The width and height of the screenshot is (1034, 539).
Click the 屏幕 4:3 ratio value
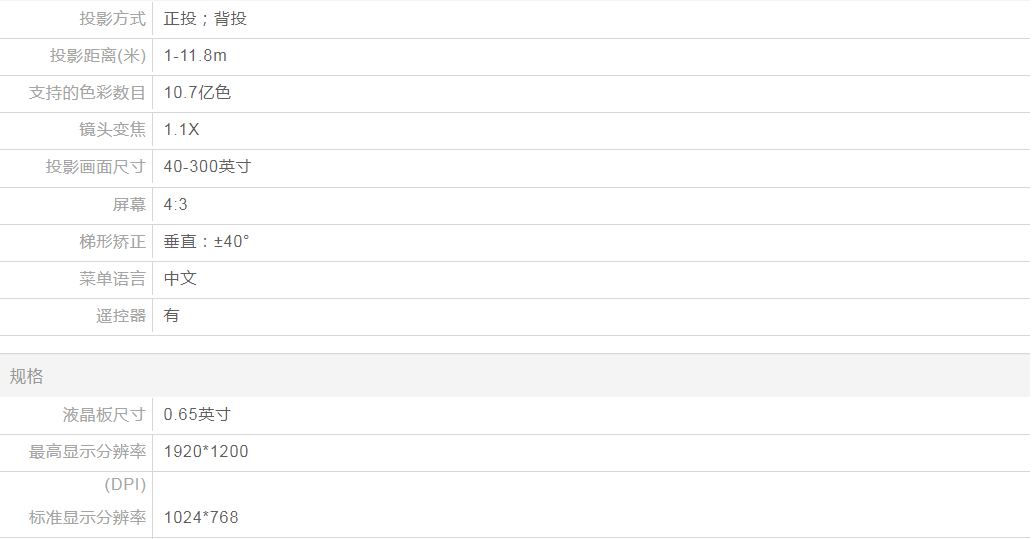click(x=175, y=205)
